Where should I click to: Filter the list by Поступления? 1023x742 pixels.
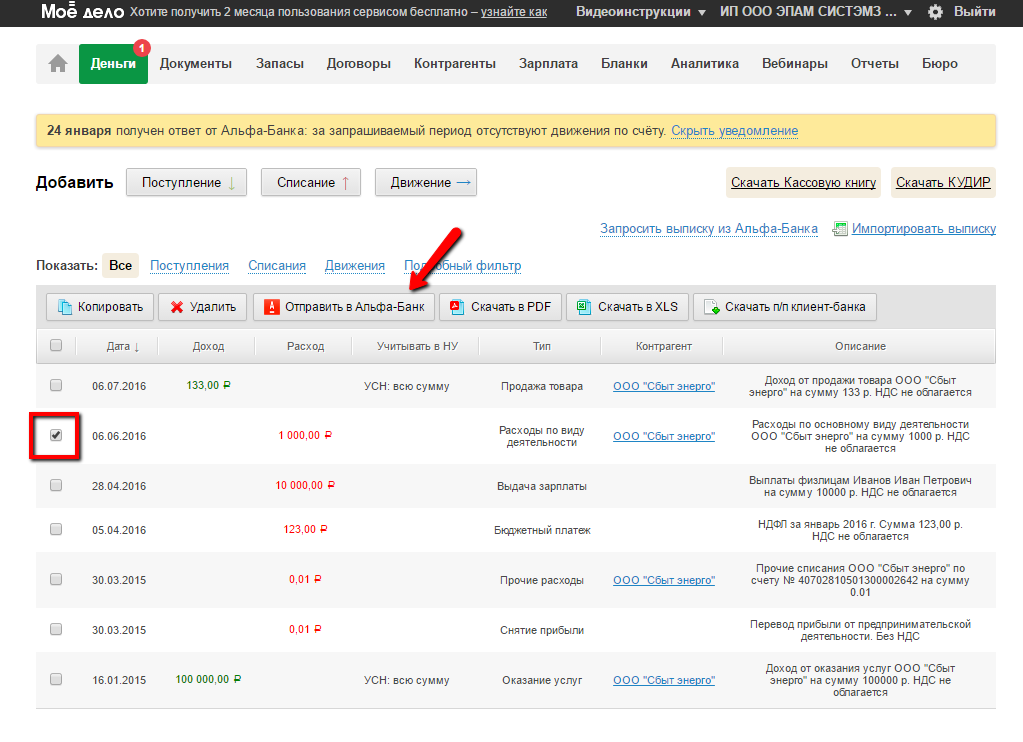coord(189,266)
